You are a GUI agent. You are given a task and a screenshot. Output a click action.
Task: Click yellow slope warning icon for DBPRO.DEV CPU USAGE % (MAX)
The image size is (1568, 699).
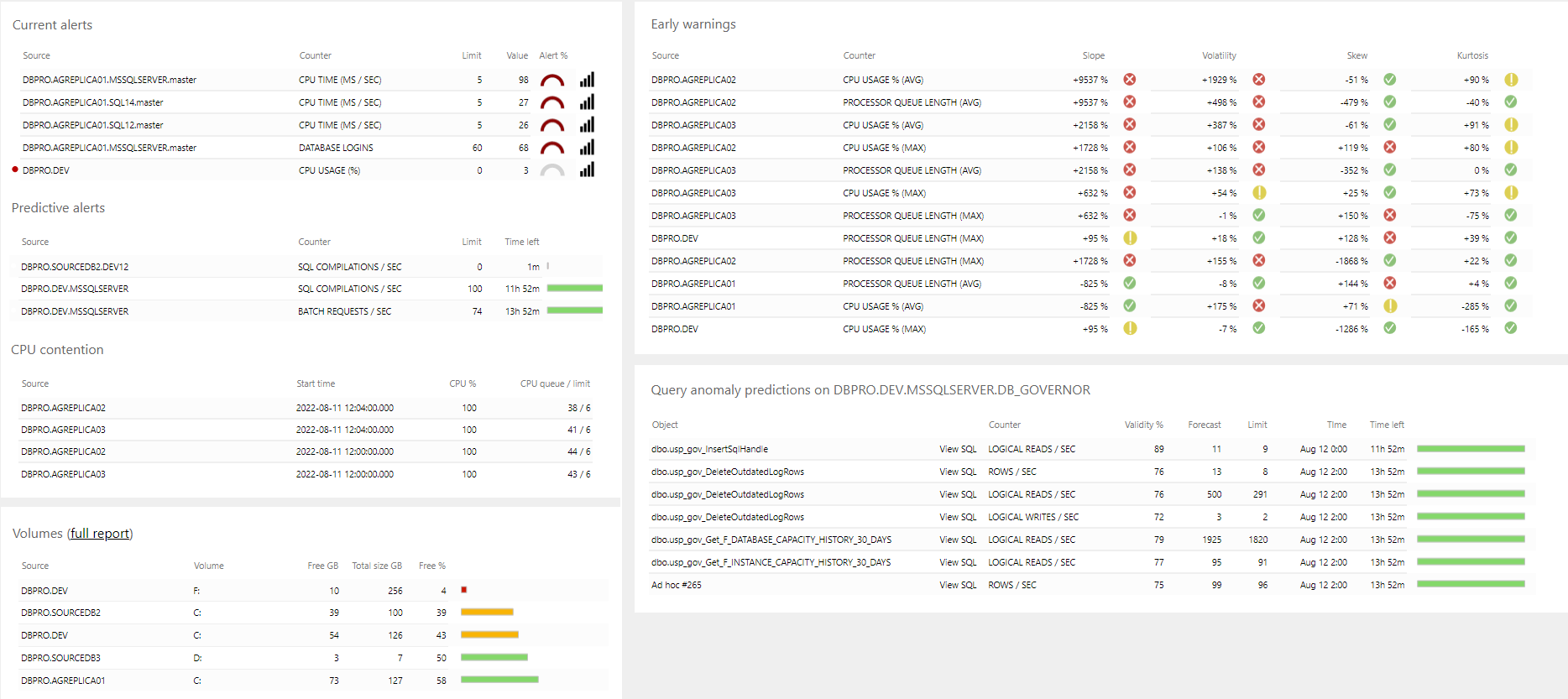coord(1130,328)
